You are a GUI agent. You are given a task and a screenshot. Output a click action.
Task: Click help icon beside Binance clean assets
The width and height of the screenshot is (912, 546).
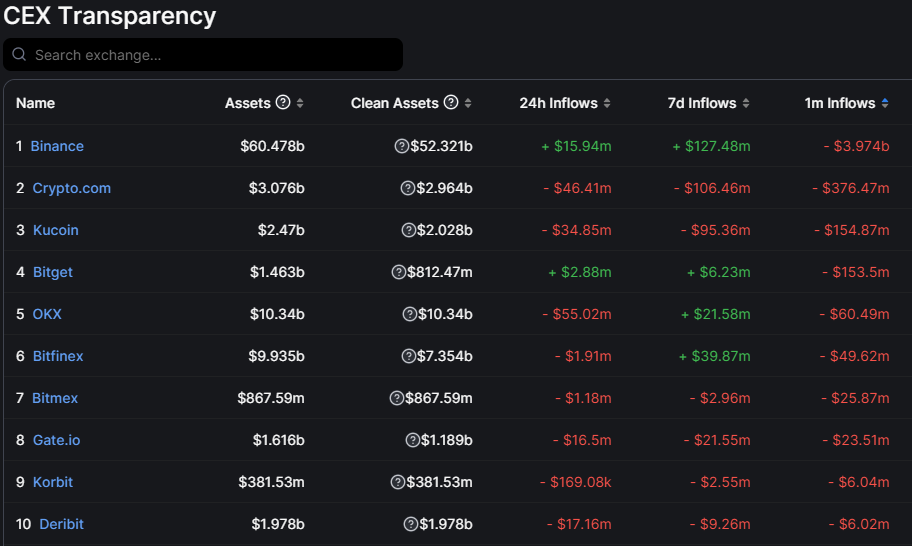coord(402,146)
